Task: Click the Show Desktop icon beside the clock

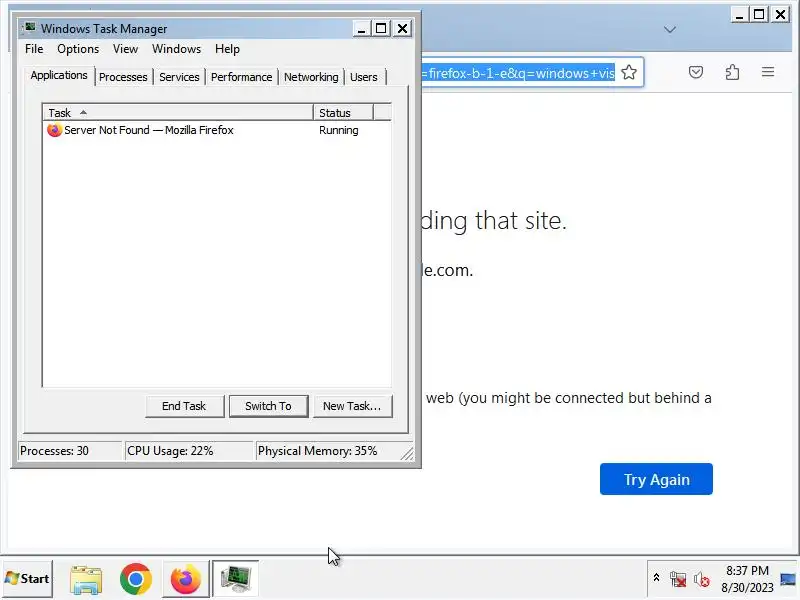Action: (x=788, y=579)
